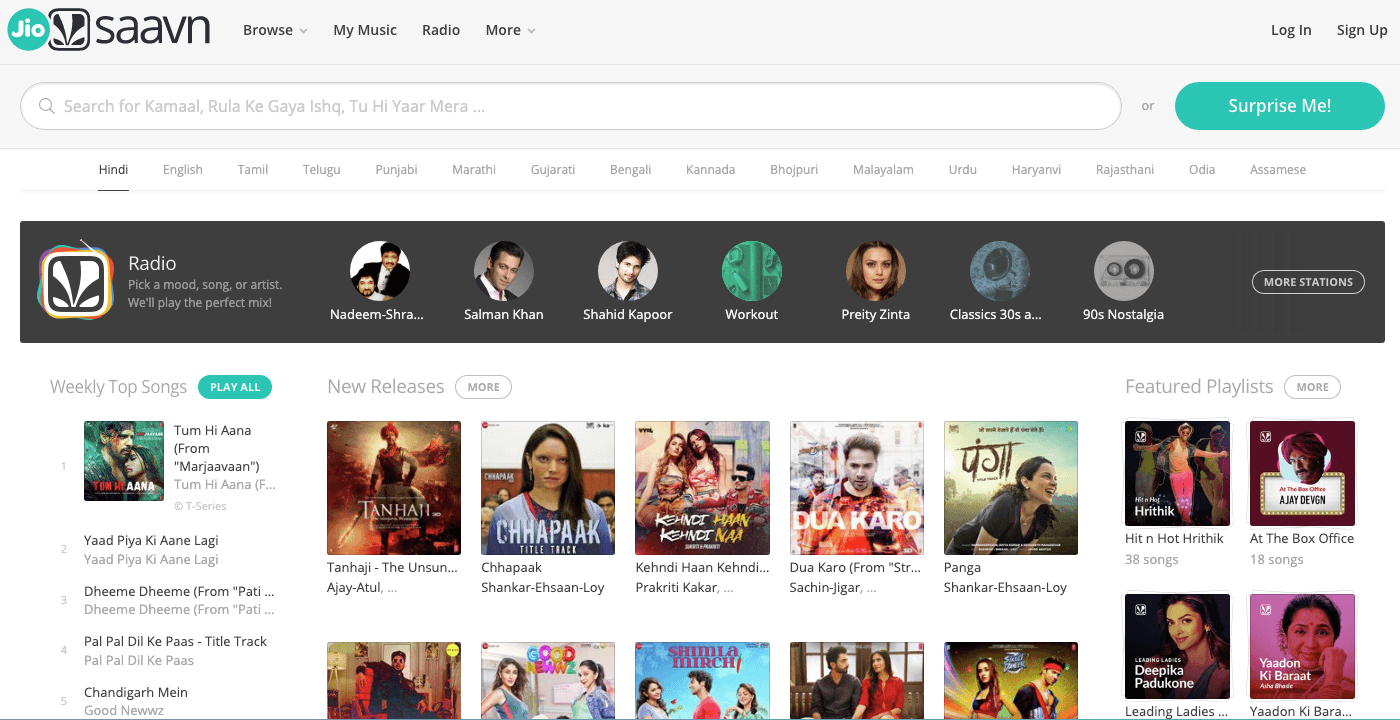The image size is (1400, 720).
Task: Open the Leading Ladies Deepika Padukone cover
Action: [x=1178, y=646]
